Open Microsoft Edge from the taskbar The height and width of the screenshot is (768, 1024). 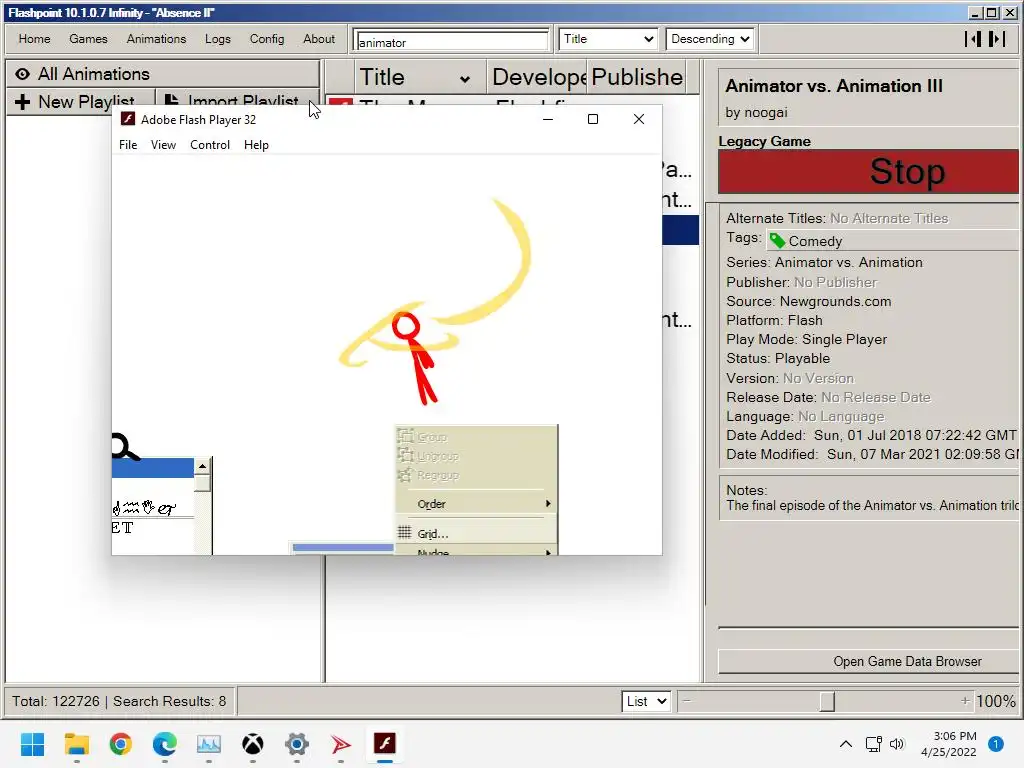[165, 743]
